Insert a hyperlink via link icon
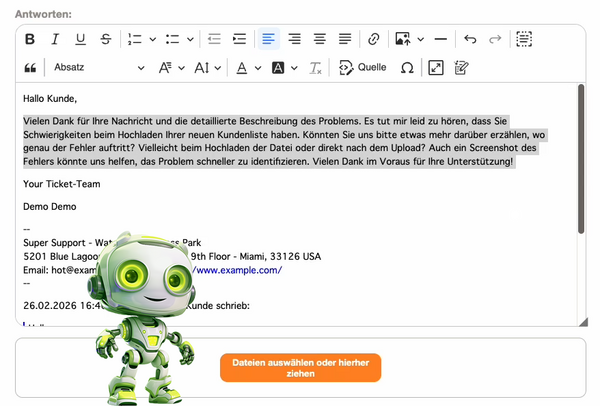Screen dimensions: 600x406 (x=374, y=39)
